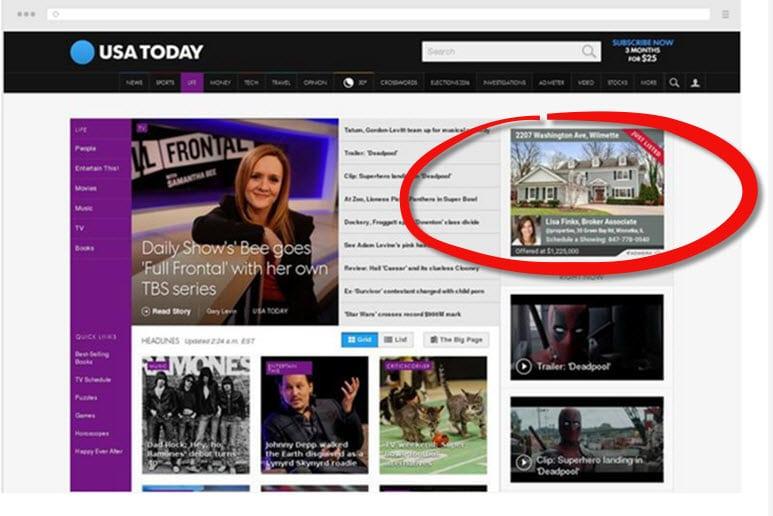Play the Trailer: 'Deadpool' video
Viewport: 773px width, 516px height.
[x=587, y=337]
